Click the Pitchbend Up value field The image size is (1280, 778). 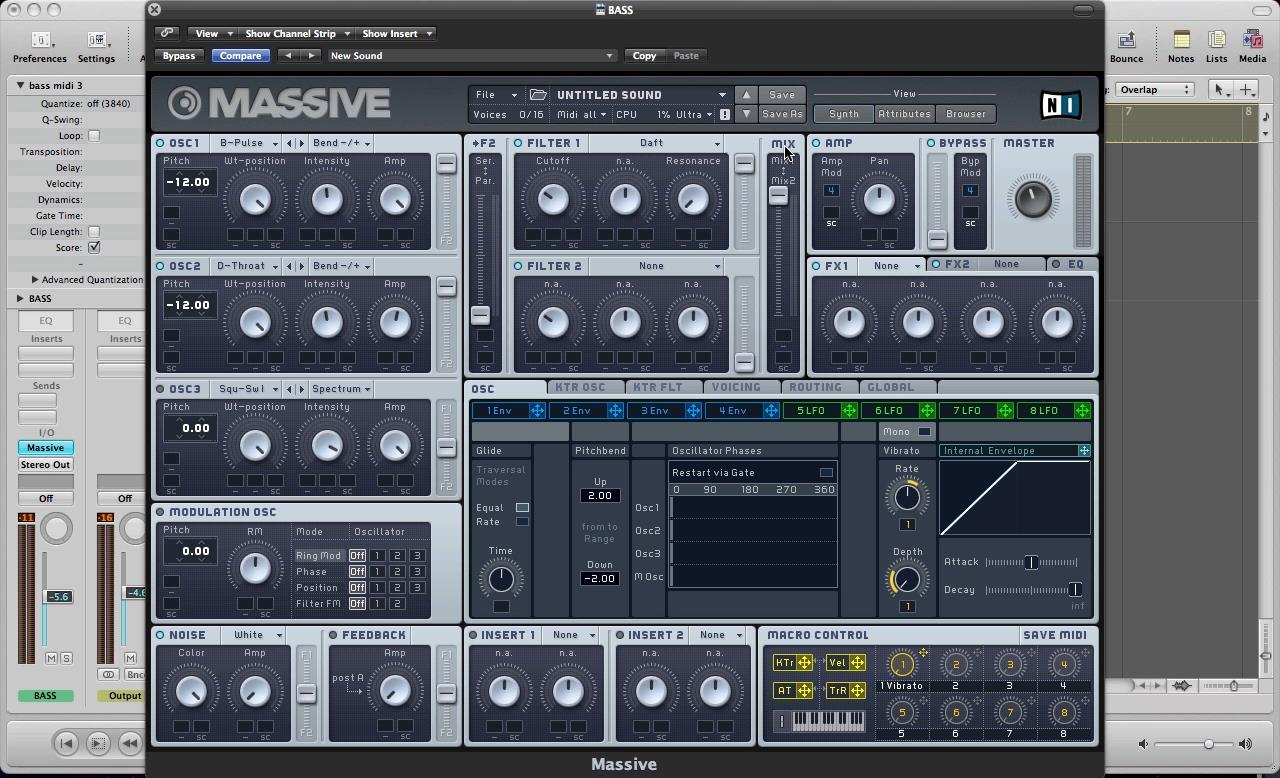[600, 496]
